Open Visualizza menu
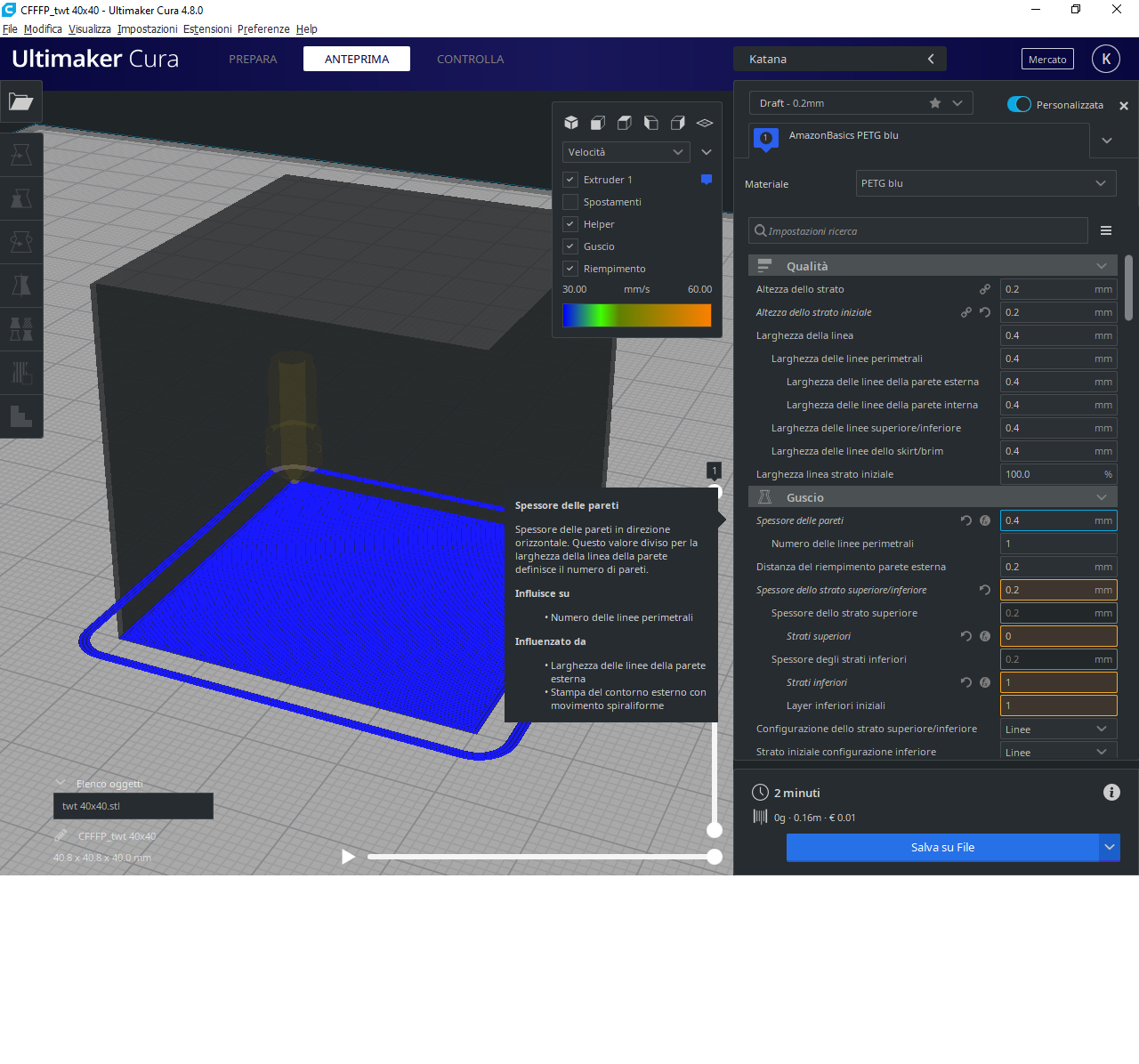Viewport: 1139px width, 1064px height. point(90,29)
